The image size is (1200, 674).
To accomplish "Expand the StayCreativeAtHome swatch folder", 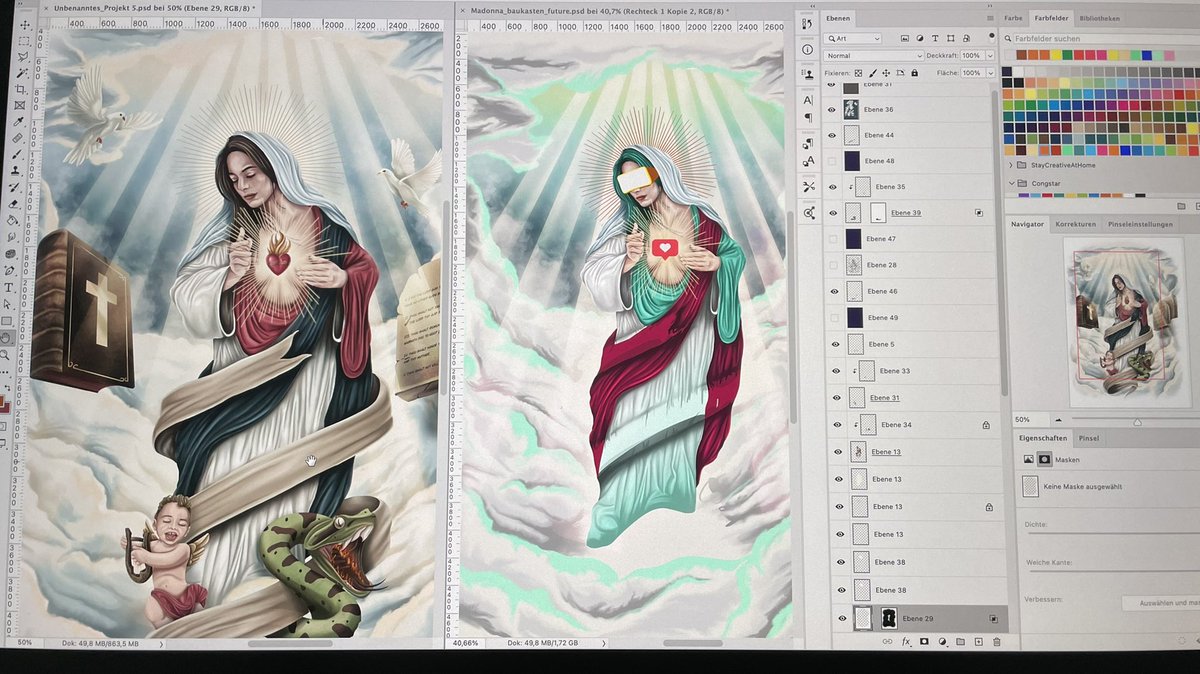I will coord(1011,165).
